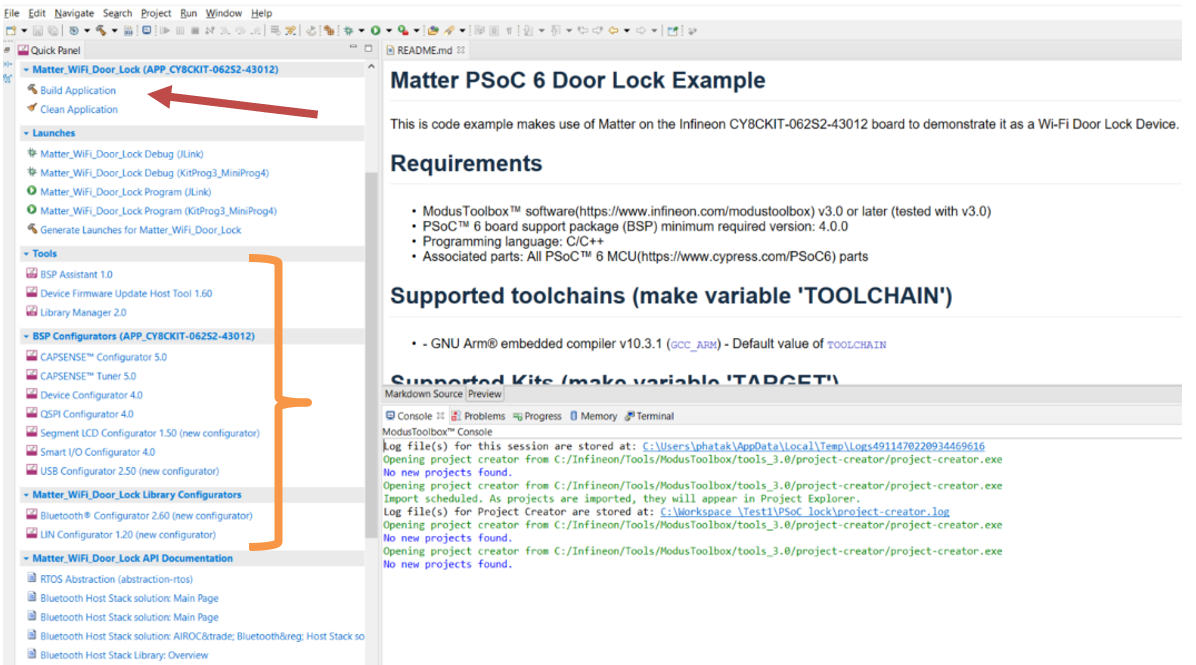
Task: Click the CAPSENSE Tuner 5.0 icon
Action: coord(32,374)
